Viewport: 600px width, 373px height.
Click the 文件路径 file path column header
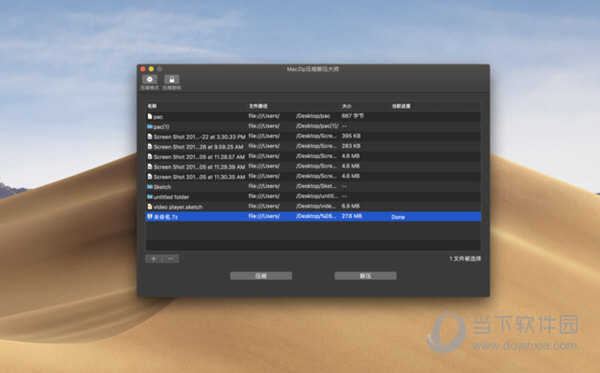coord(258,106)
